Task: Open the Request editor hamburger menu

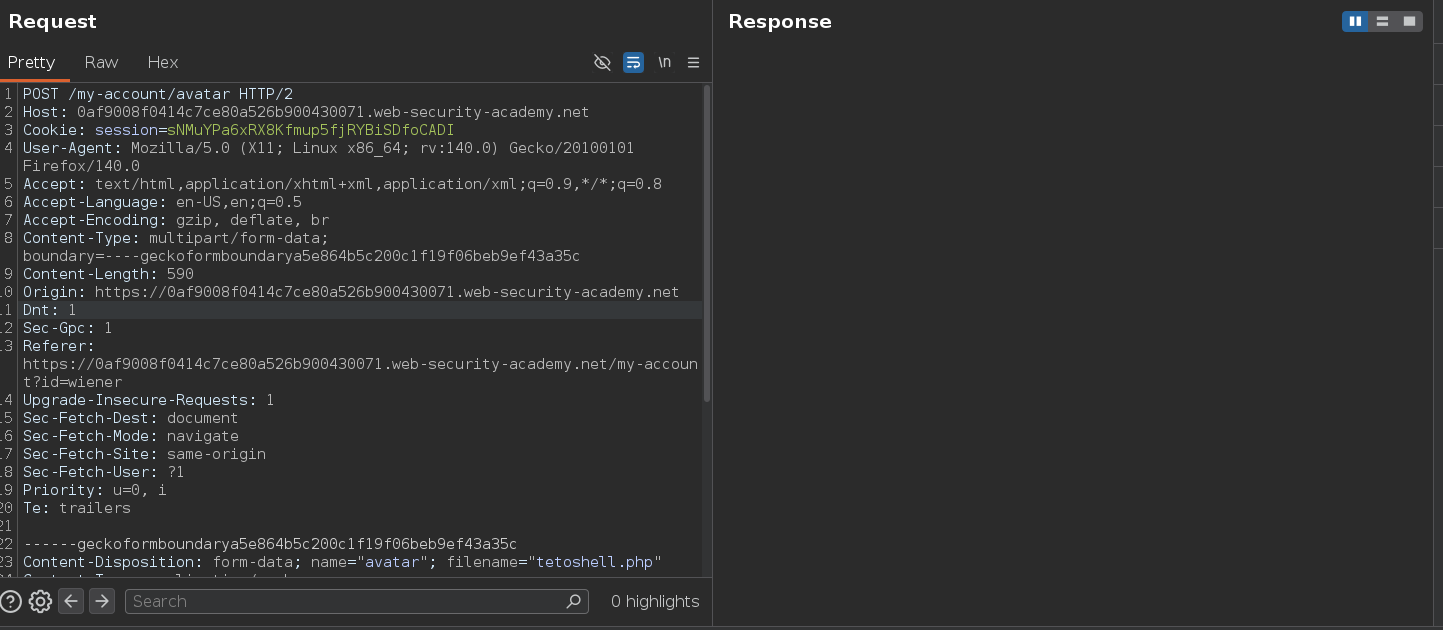Action: pyautogui.click(x=693, y=62)
